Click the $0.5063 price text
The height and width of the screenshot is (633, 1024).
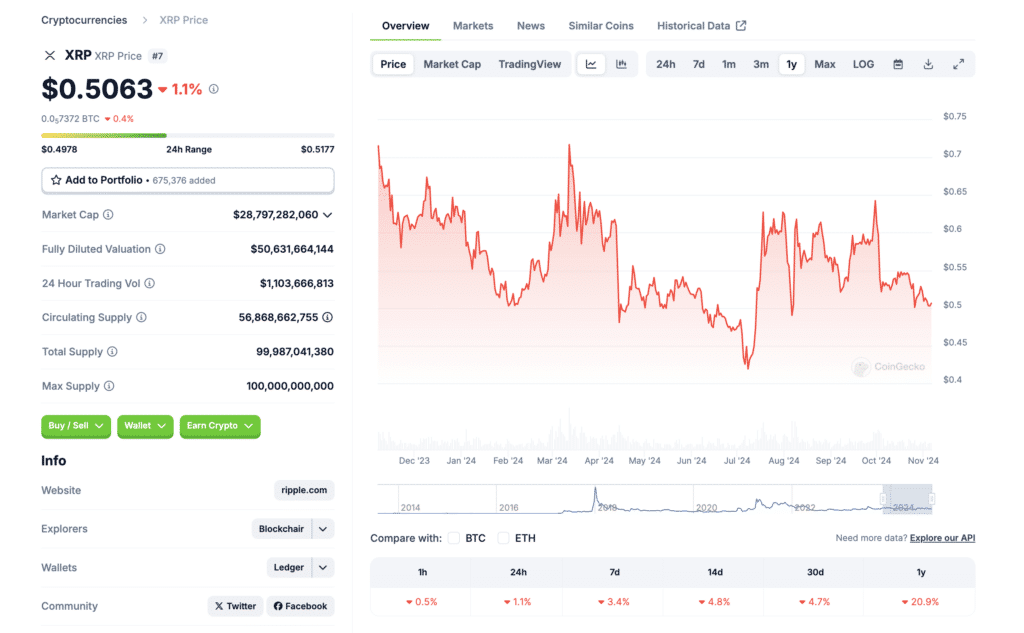tap(97, 89)
